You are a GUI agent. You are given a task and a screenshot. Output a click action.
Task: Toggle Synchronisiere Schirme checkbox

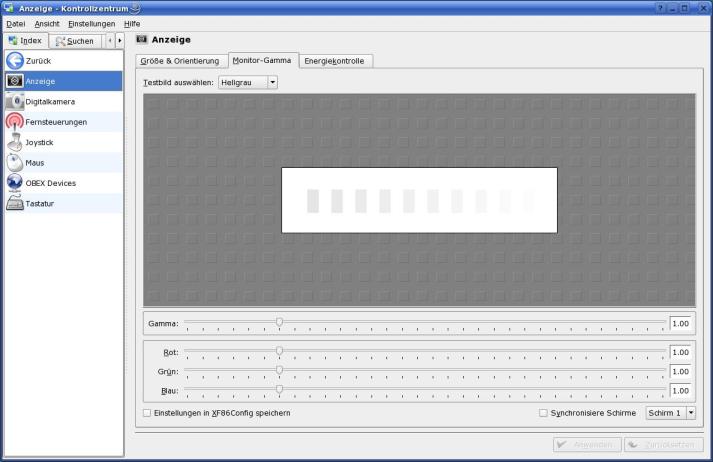pyautogui.click(x=543, y=413)
